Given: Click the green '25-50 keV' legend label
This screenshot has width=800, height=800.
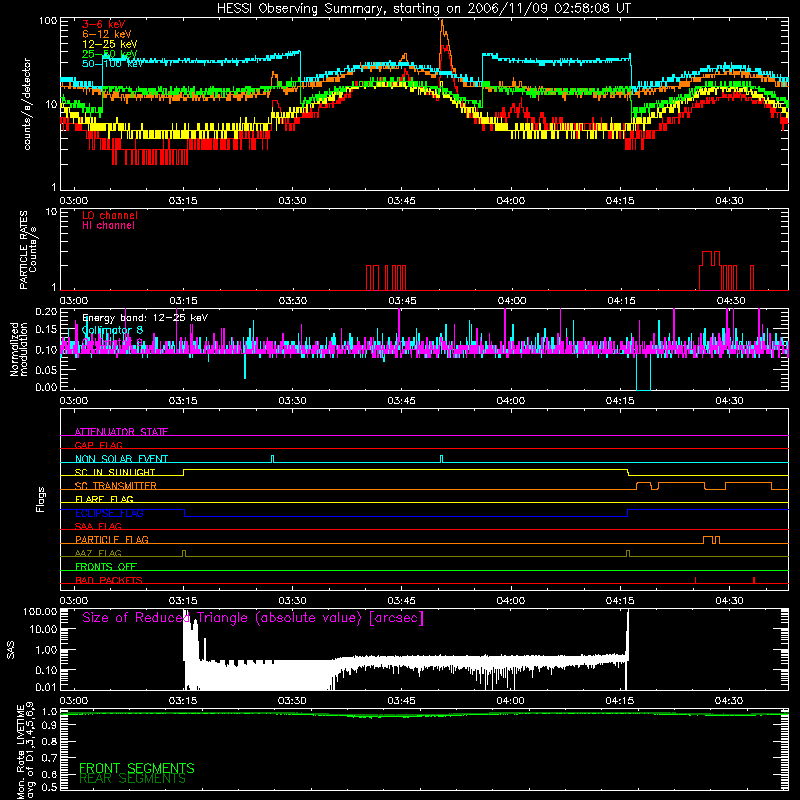Looking at the screenshot, I should coord(109,54).
